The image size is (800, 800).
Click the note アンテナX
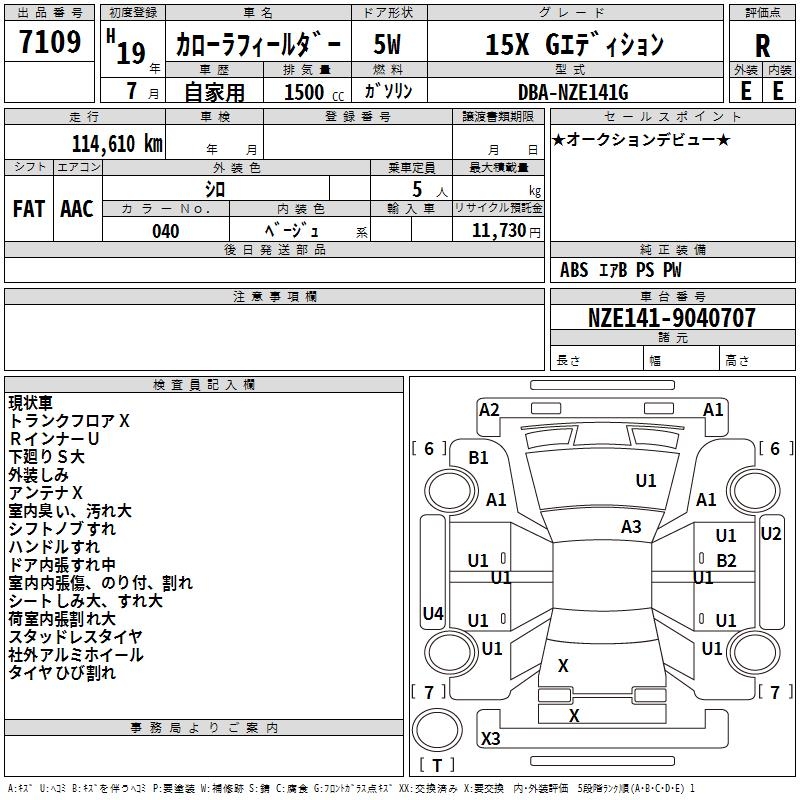coord(45,493)
